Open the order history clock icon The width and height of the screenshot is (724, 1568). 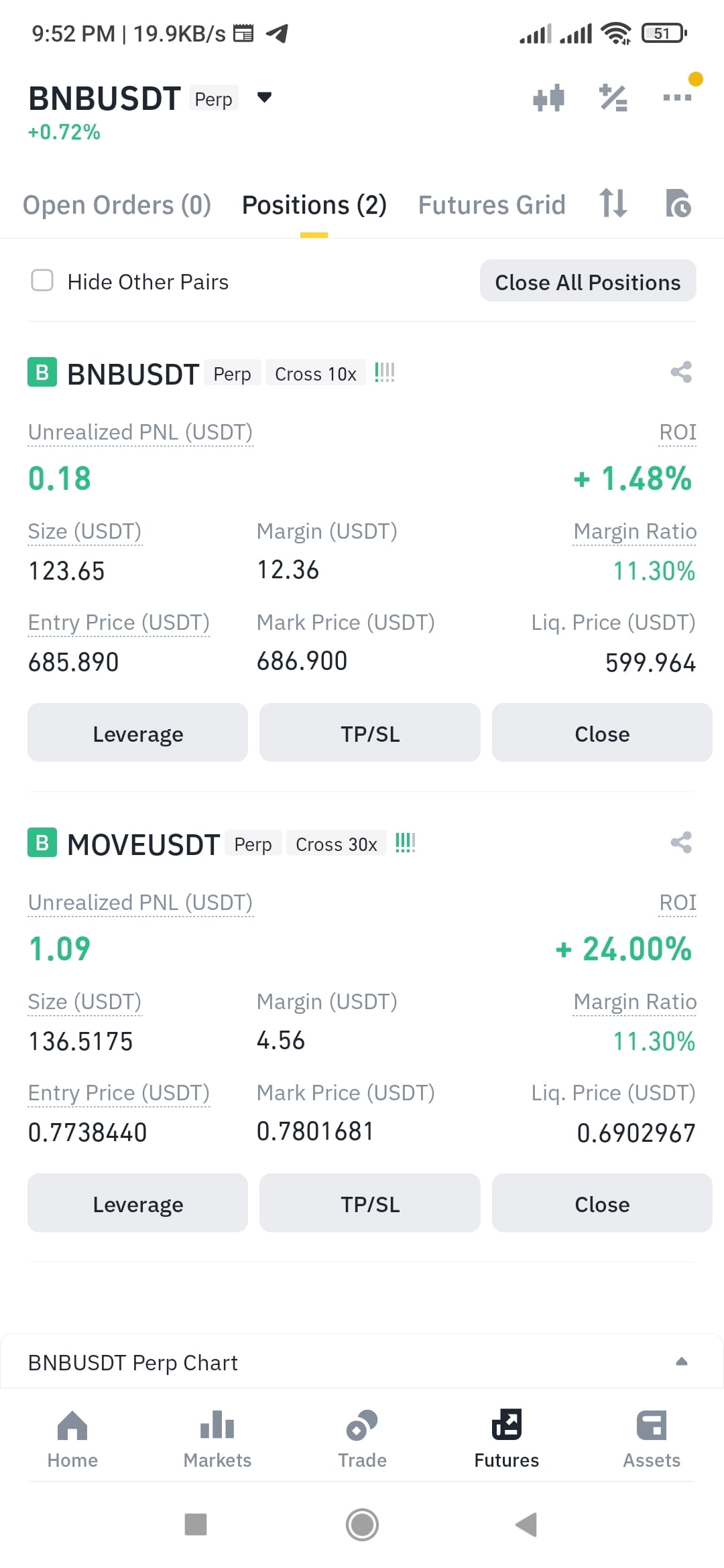[678, 203]
